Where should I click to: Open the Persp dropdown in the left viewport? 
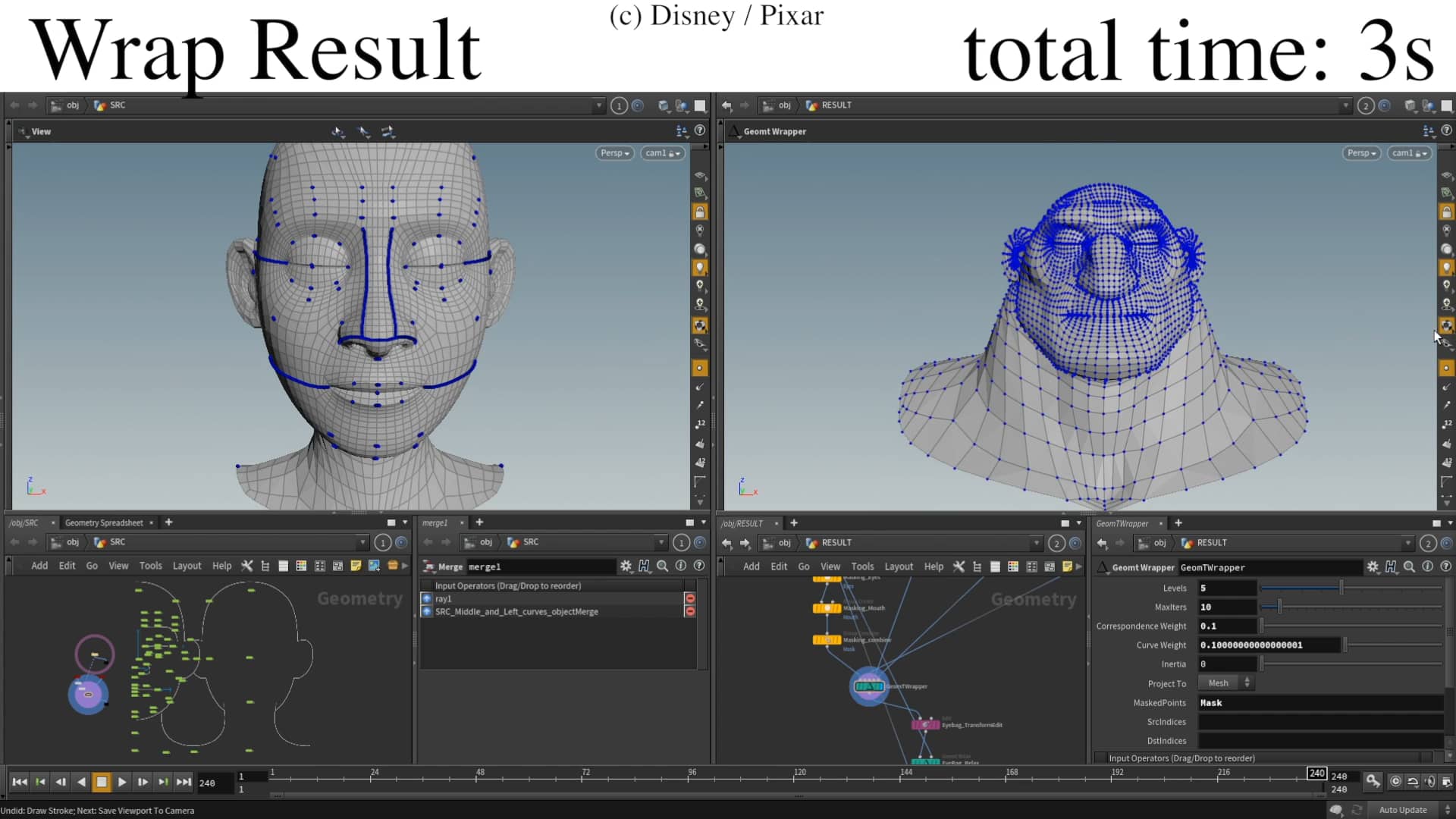614,153
